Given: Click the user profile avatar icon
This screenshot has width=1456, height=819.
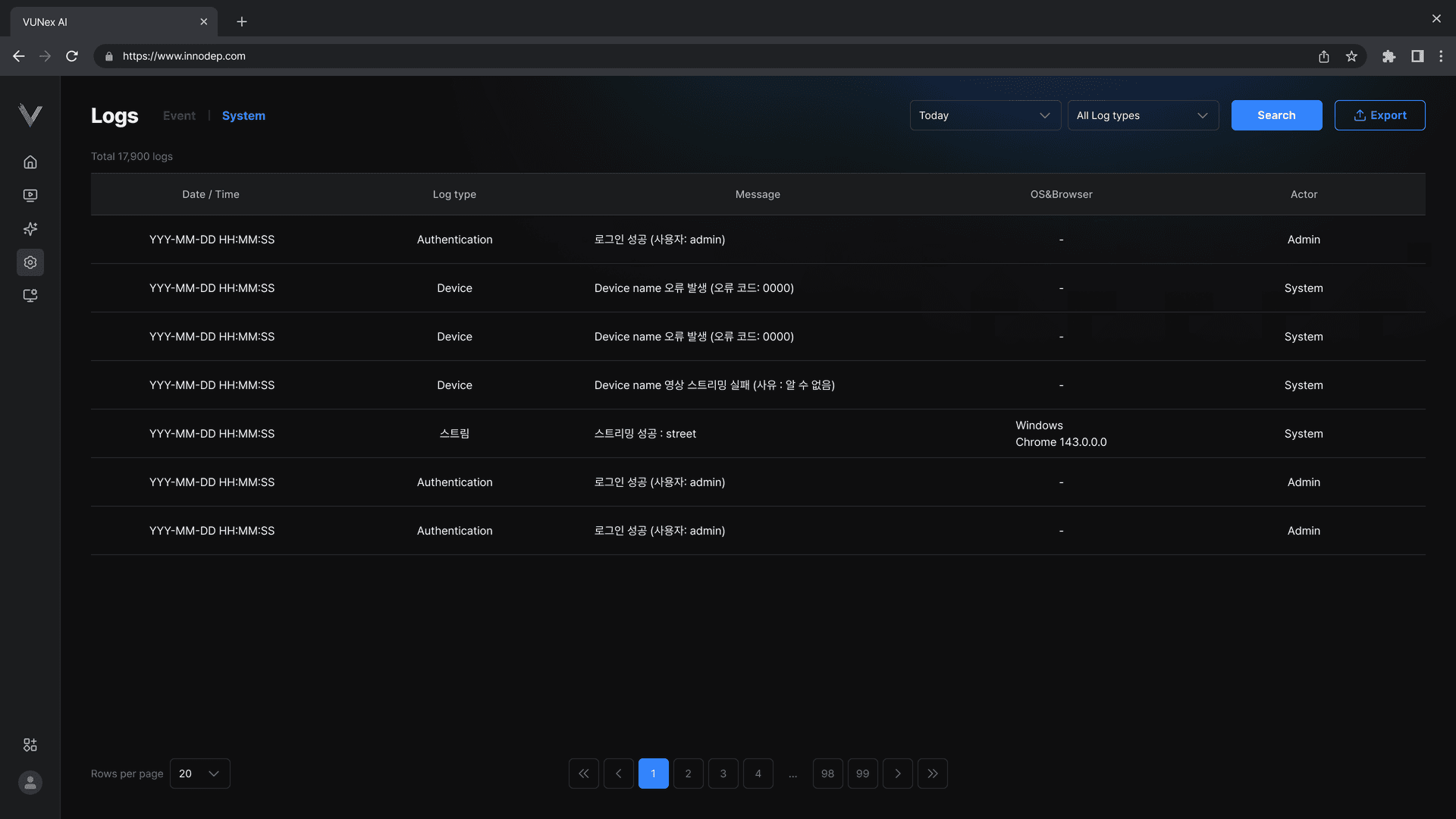Looking at the screenshot, I should tap(30, 783).
